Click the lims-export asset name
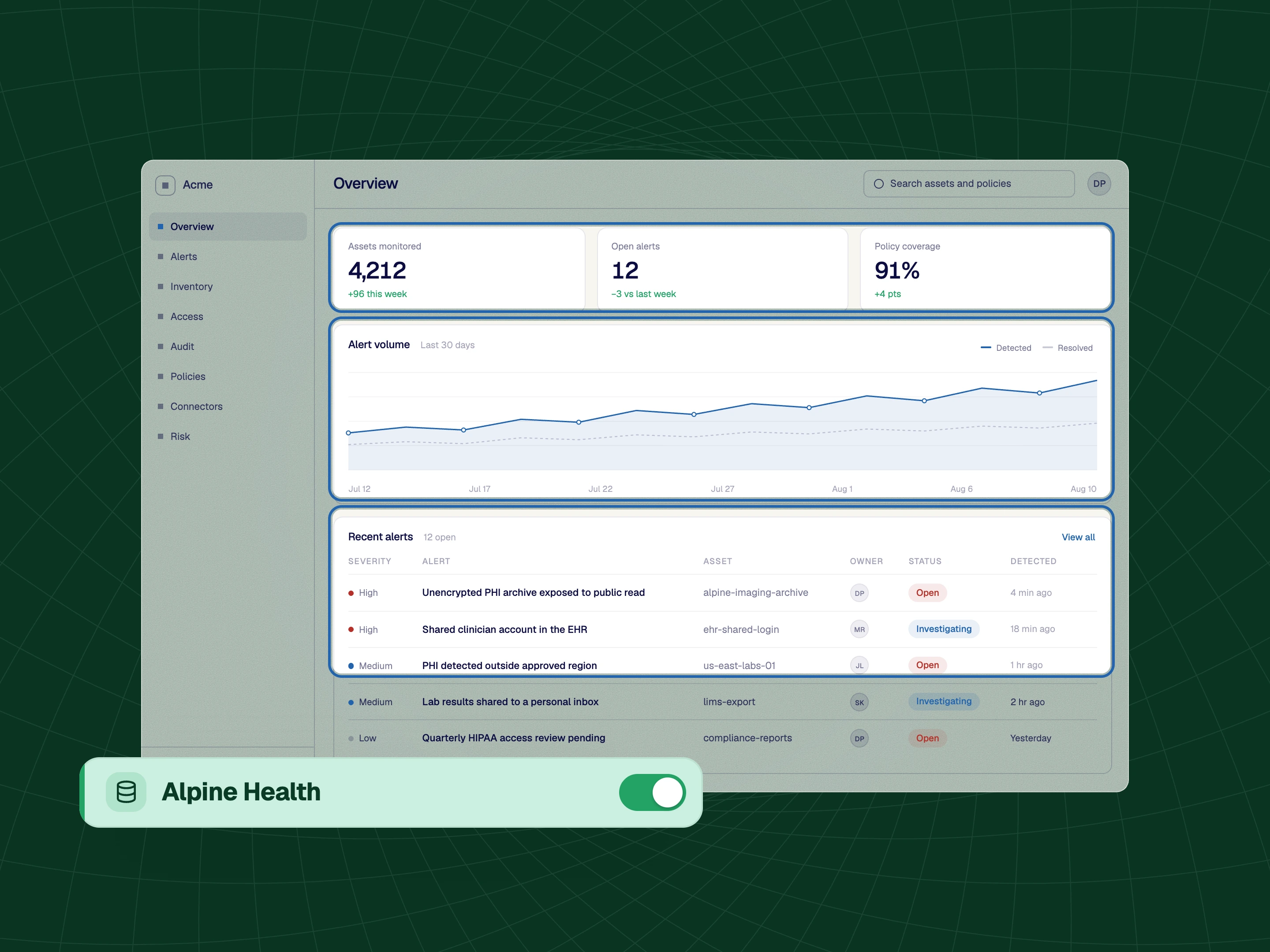Image resolution: width=1270 pixels, height=952 pixels. click(x=729, y=702)
